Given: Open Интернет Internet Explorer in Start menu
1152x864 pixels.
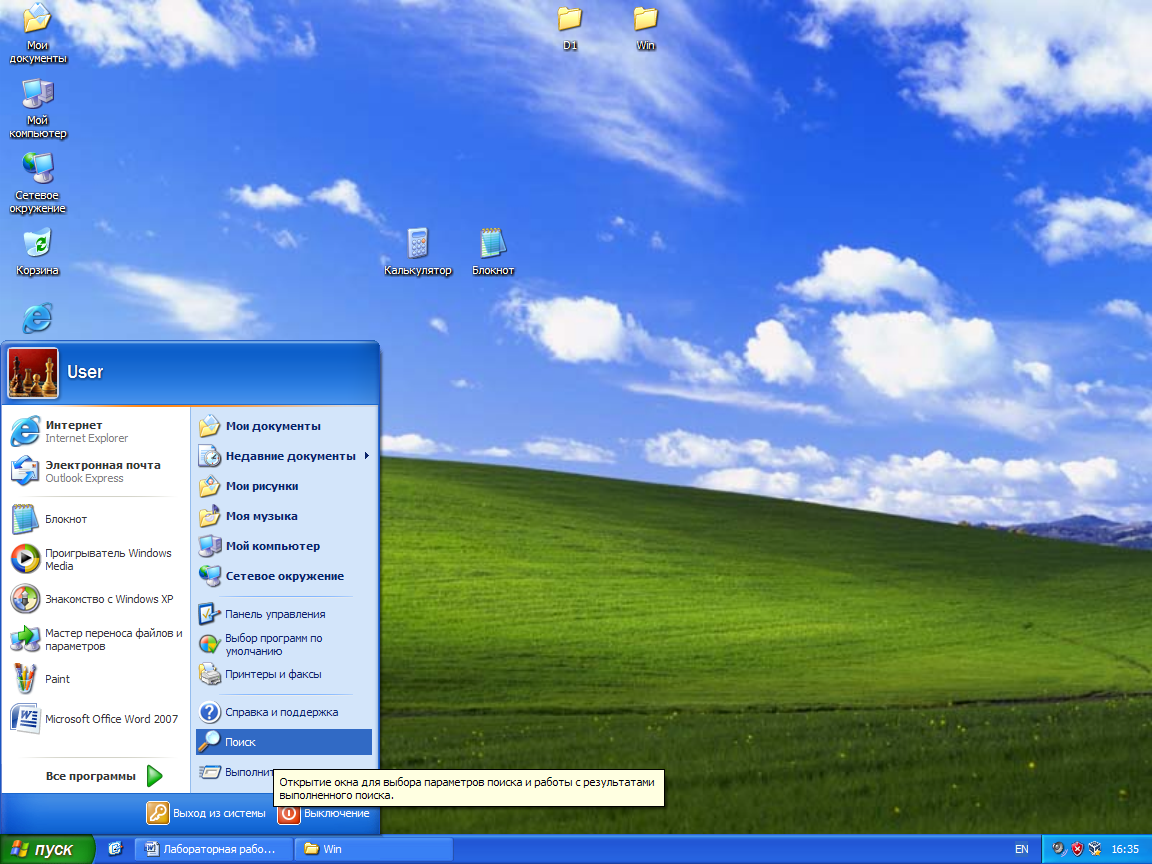Looking at the screenshot, I should click(96, 431).
